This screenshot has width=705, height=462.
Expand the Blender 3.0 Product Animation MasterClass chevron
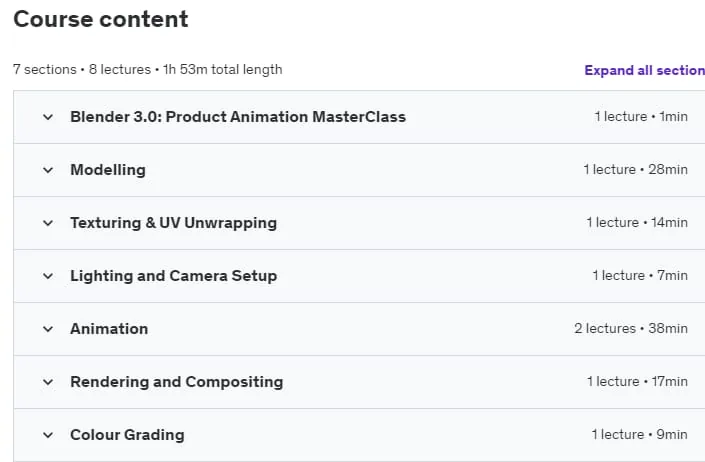48,117
